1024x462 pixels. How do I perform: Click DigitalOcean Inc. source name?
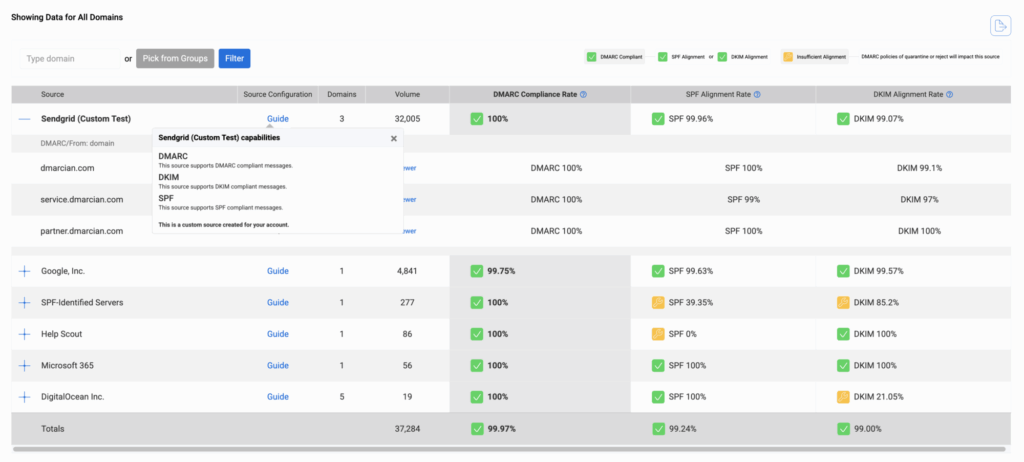[72, 397]
